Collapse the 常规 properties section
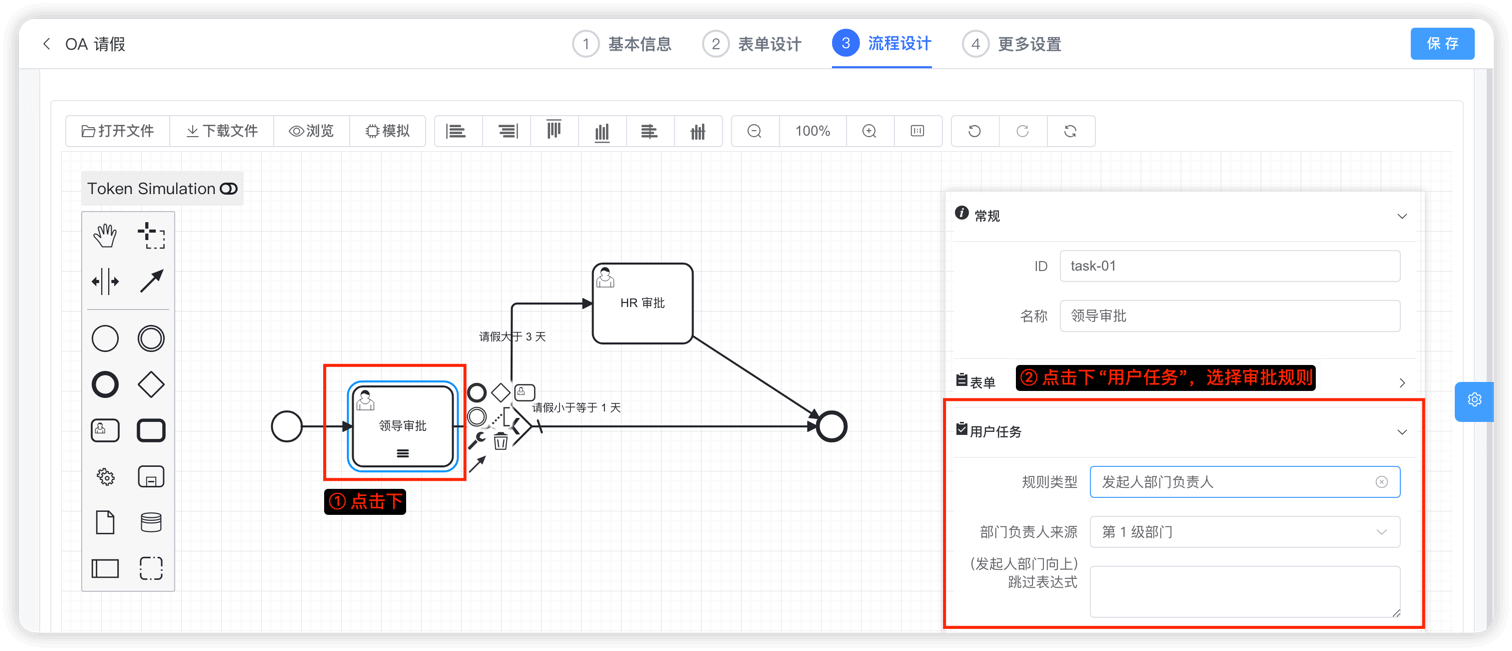 tap(1402, 215)
